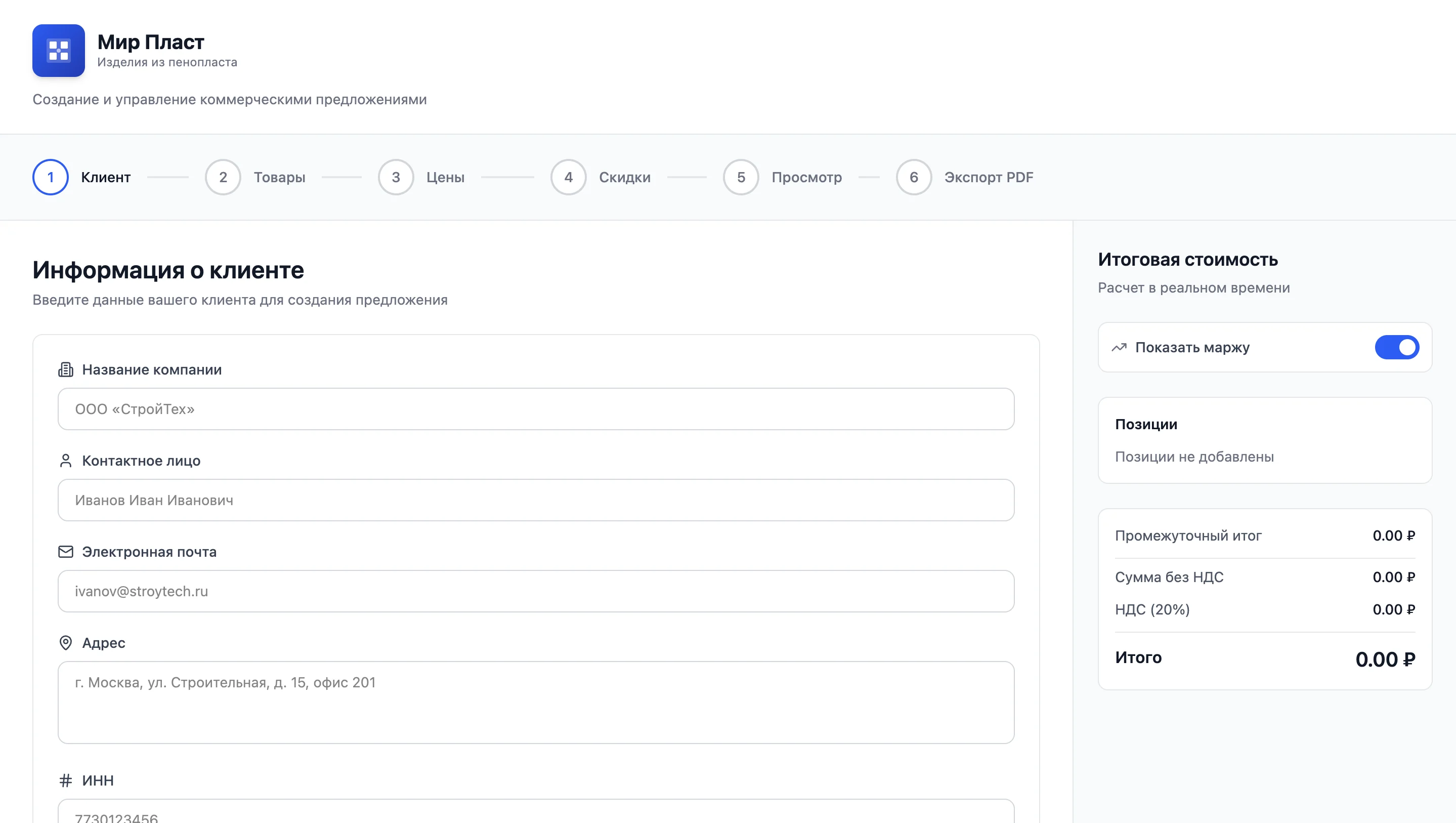Click the building icon beside Название компании
The image size is (1456, 823).
click(66, 369)
